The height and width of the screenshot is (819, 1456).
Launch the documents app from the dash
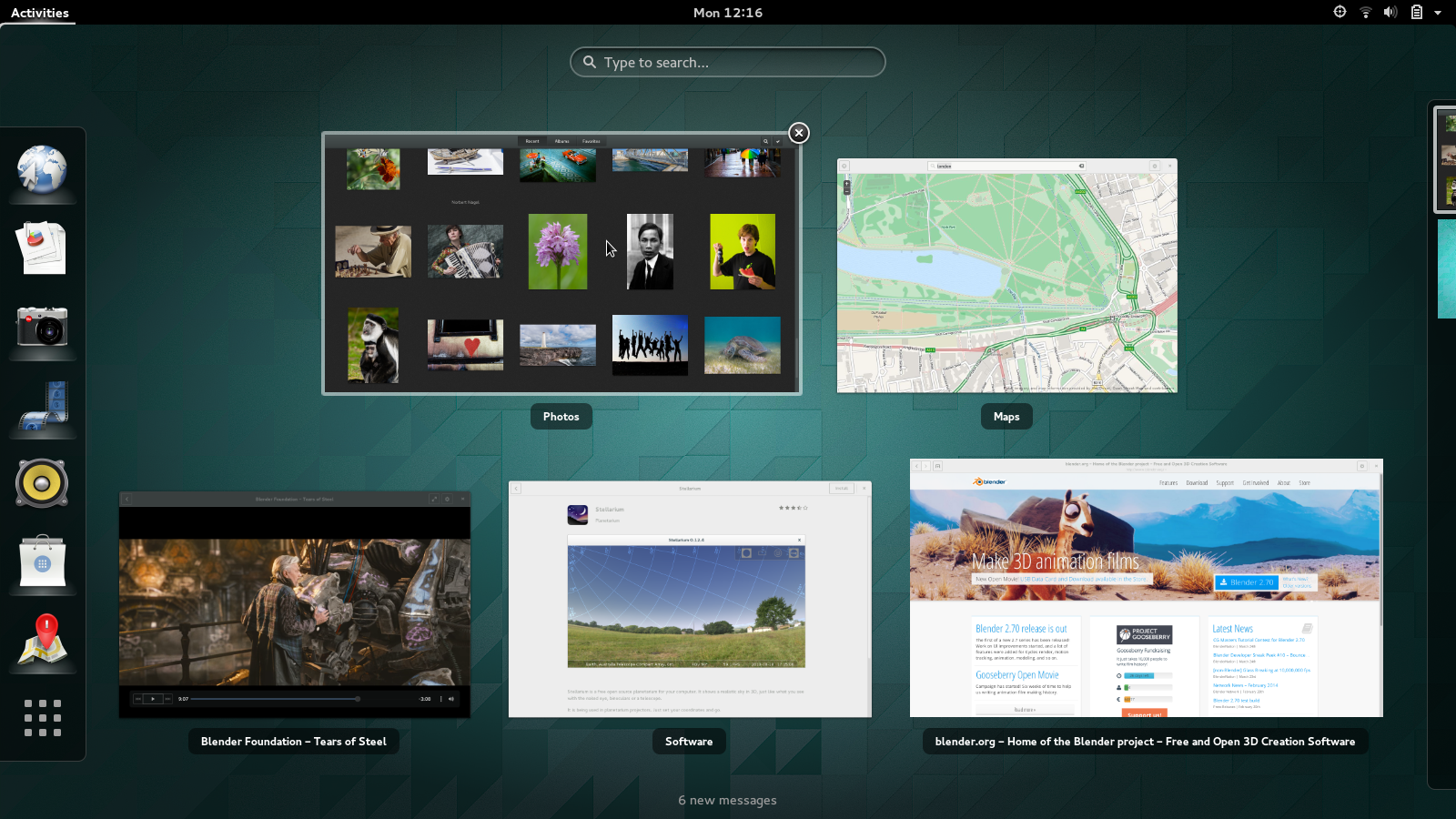pyautogui.click(x=42, y=248)
